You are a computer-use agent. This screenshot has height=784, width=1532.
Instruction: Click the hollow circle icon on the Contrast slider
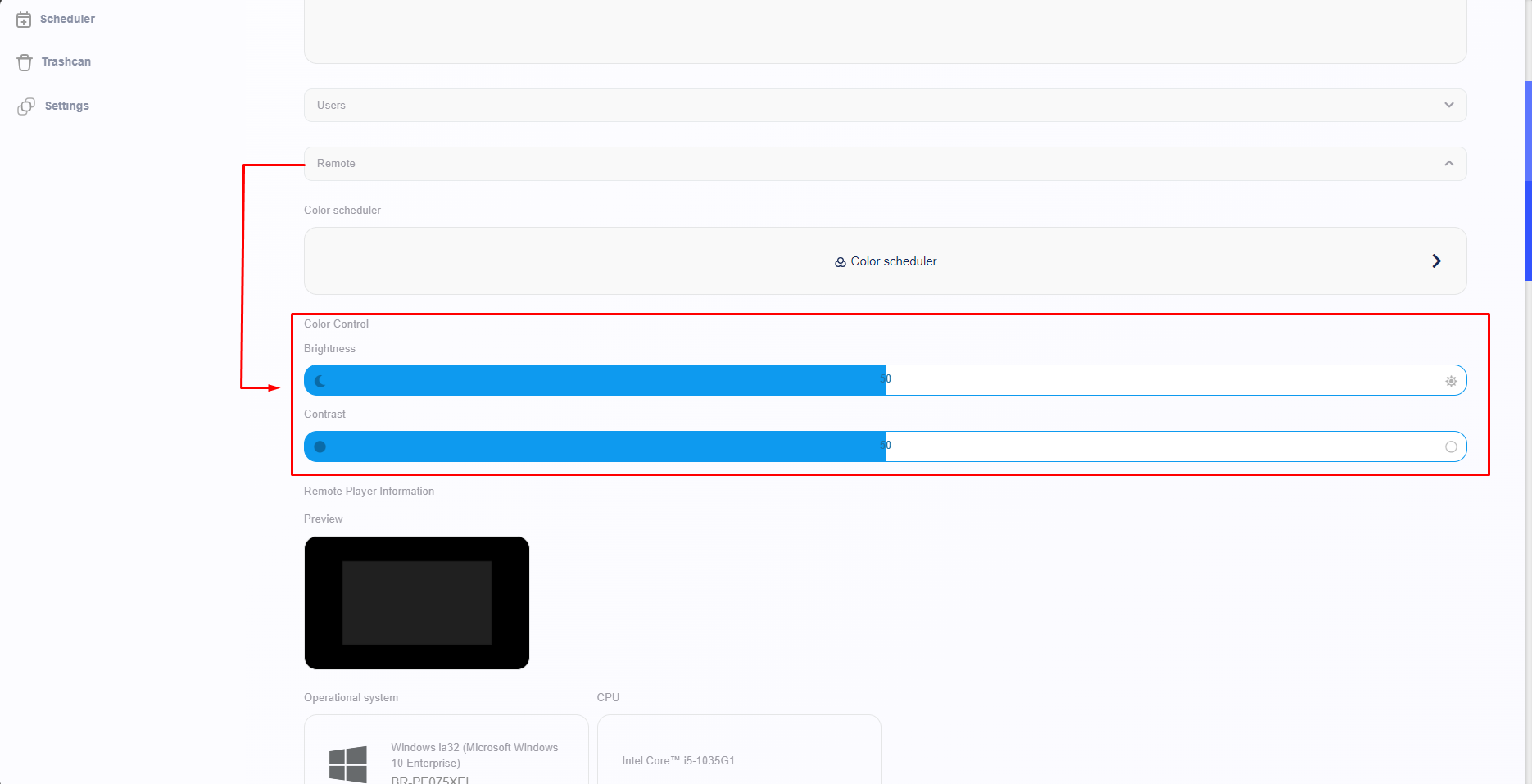[x=1451, y=447]
